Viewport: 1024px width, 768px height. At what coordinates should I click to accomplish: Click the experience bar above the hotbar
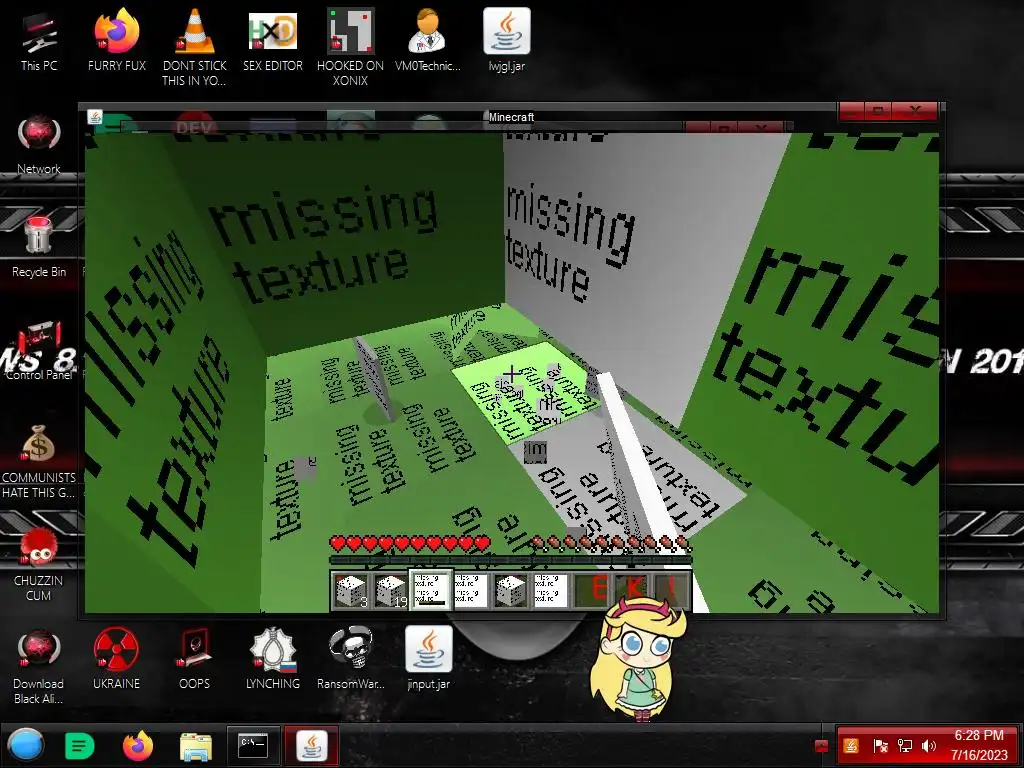[x=510, y=560]
